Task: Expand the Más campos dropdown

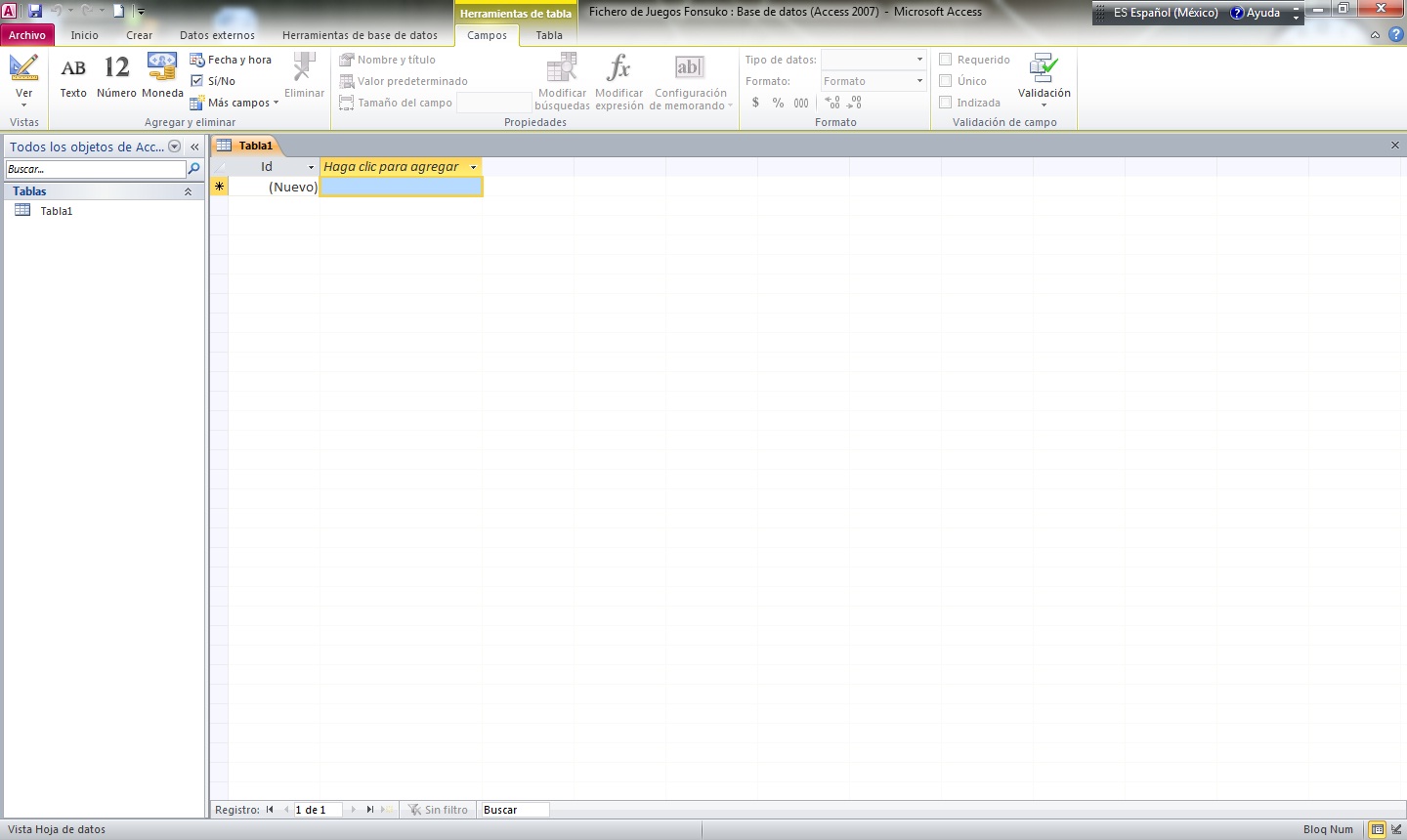Action: (x=276, y=102)
